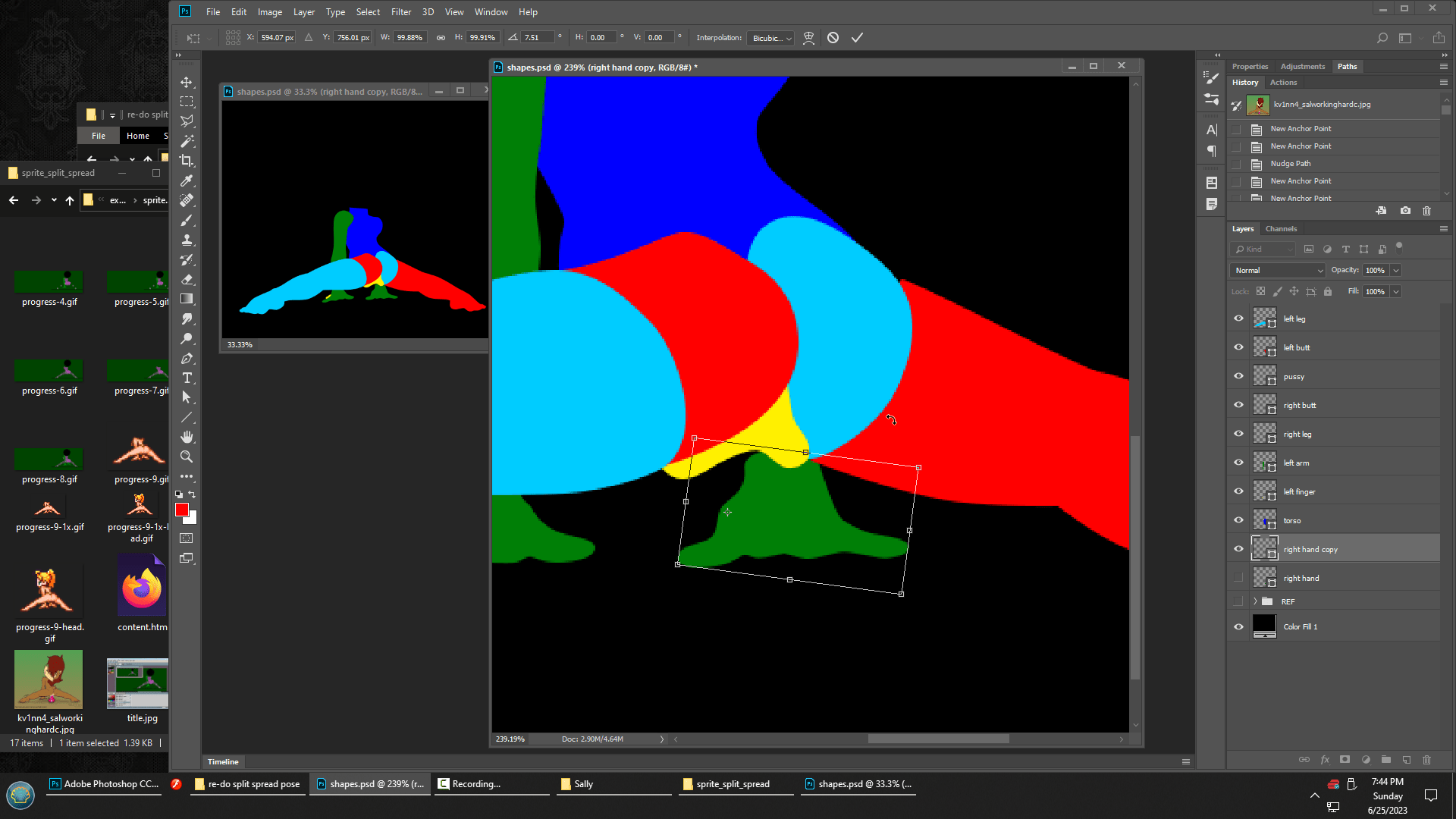Select the Zoom tool
Screen dimensions: 1456x819
click(187, 457)
